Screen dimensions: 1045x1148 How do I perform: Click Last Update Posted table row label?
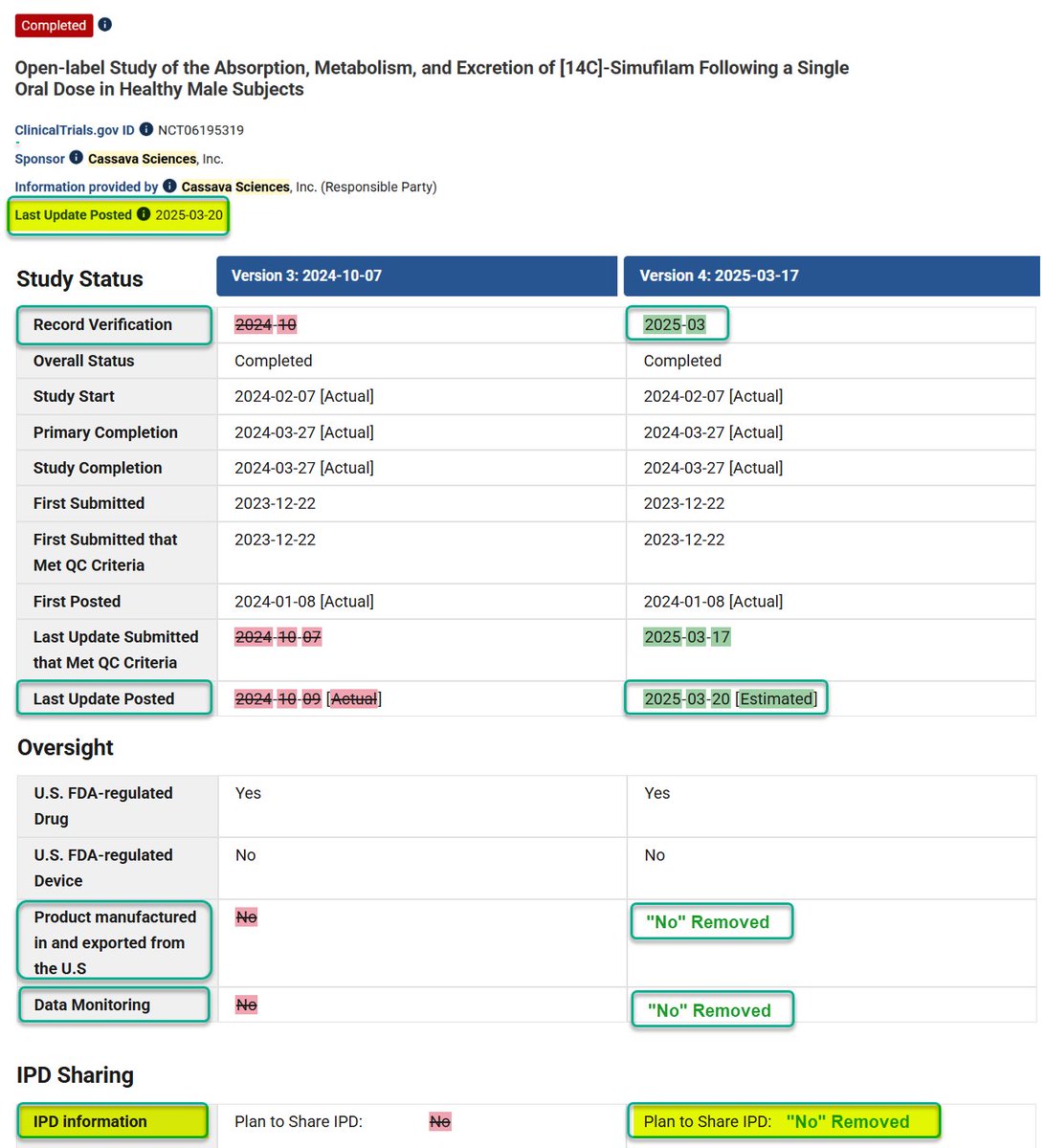coord(103,699)
